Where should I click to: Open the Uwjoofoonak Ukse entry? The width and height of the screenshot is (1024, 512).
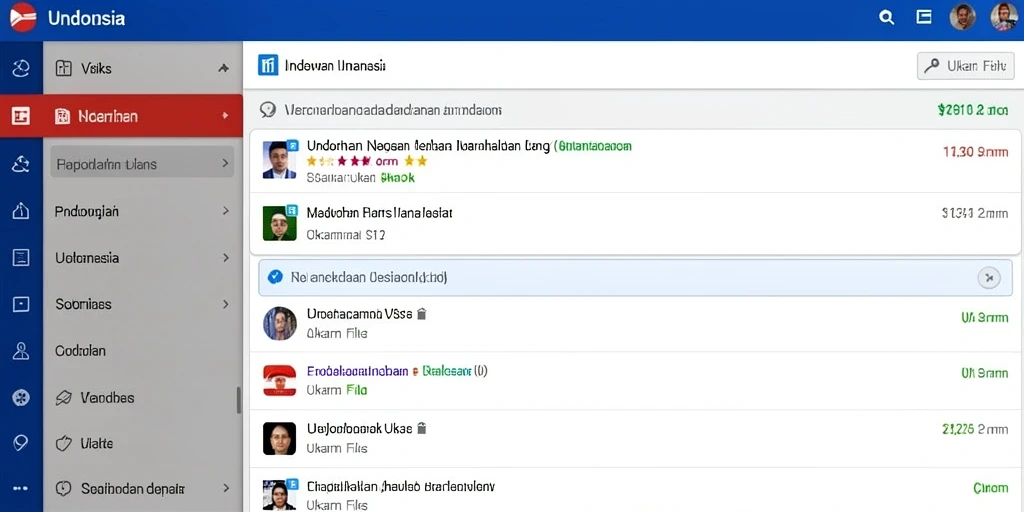(633, 438)
